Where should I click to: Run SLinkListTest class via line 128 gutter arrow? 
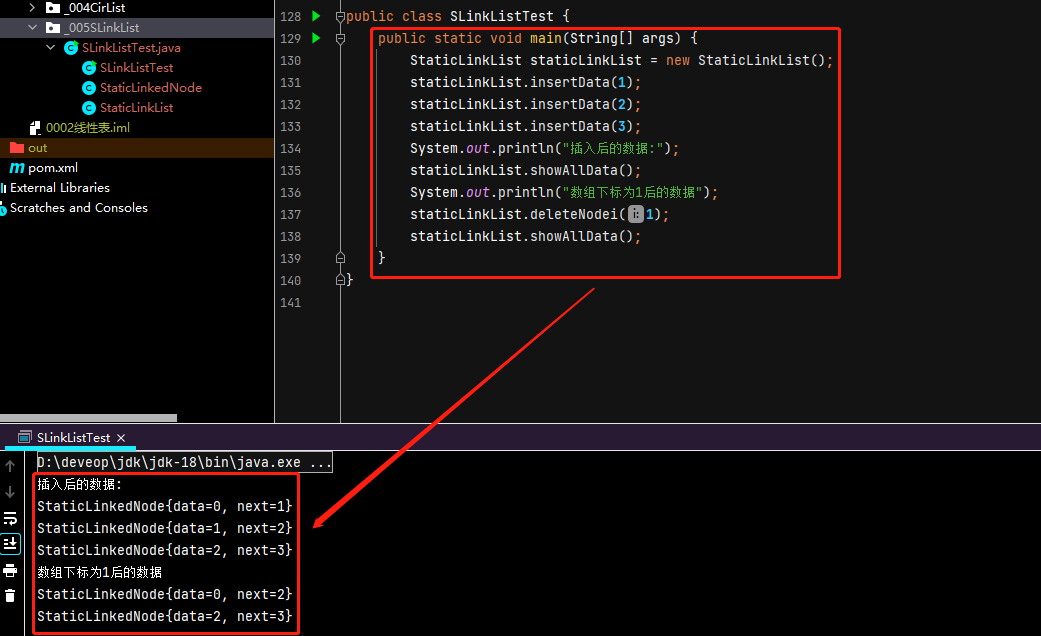[317, 16]
